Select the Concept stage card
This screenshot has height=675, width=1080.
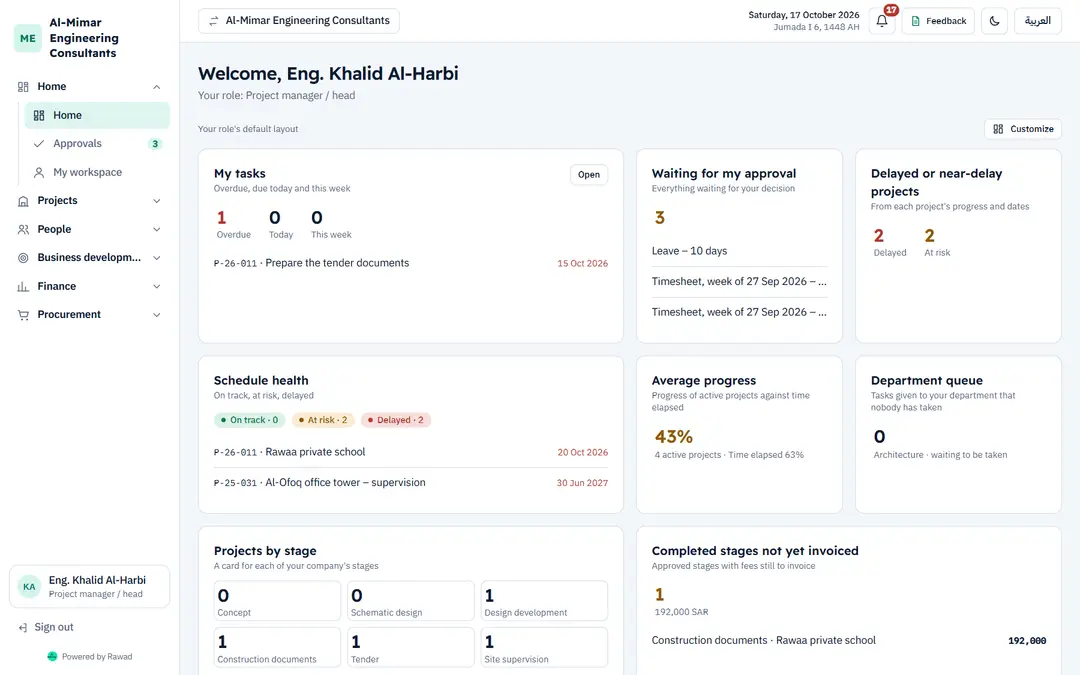tap(277, 601)
